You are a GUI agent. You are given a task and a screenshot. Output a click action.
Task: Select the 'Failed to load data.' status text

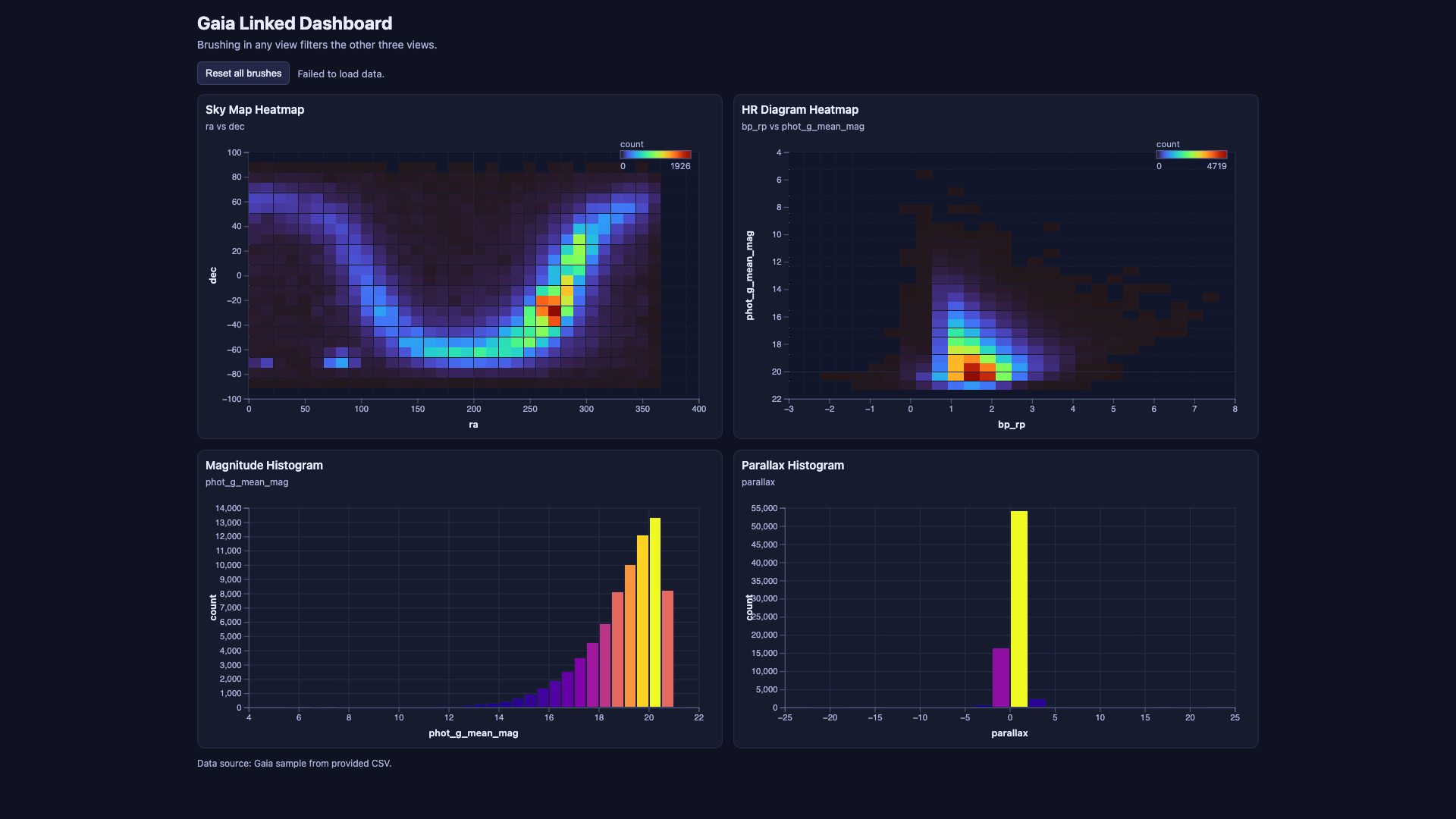(340, 74)
